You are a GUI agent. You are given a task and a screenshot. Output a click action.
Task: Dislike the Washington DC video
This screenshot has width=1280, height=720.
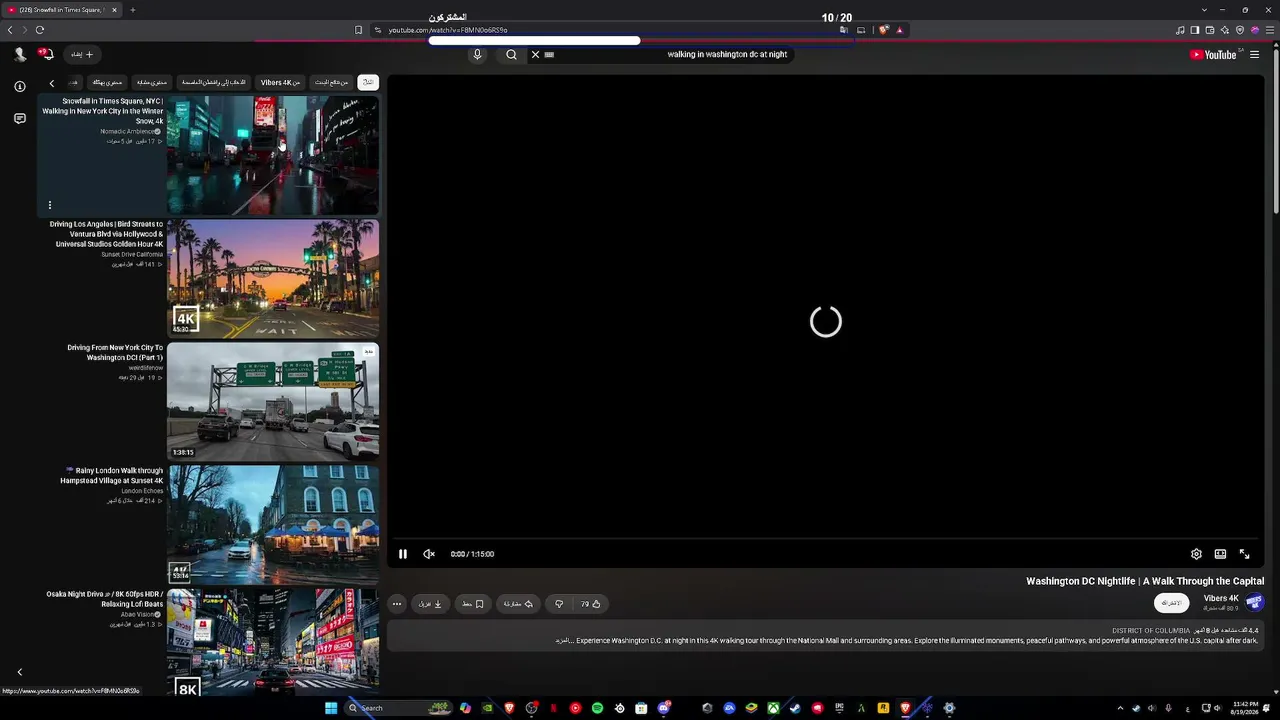[559, 604]
